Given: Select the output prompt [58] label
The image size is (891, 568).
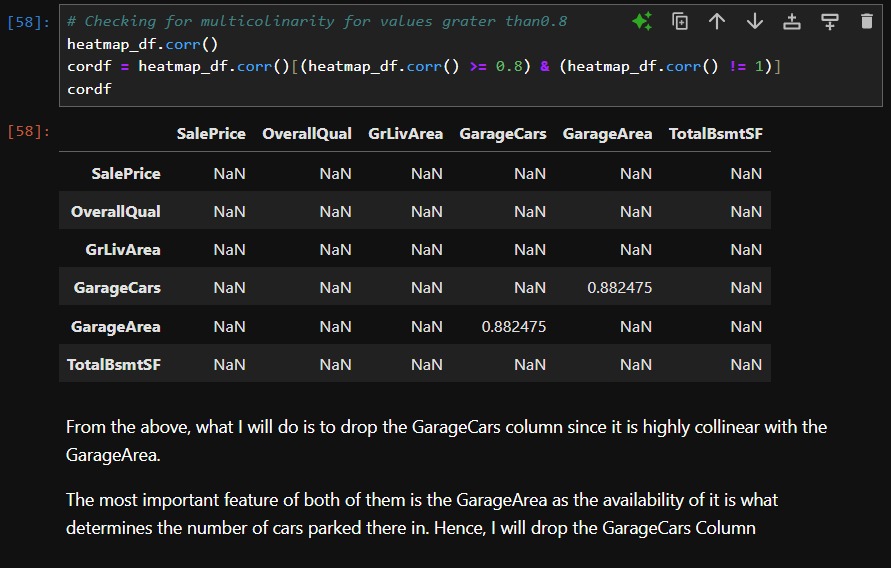Looking at the screenshot, I should 28,132.
